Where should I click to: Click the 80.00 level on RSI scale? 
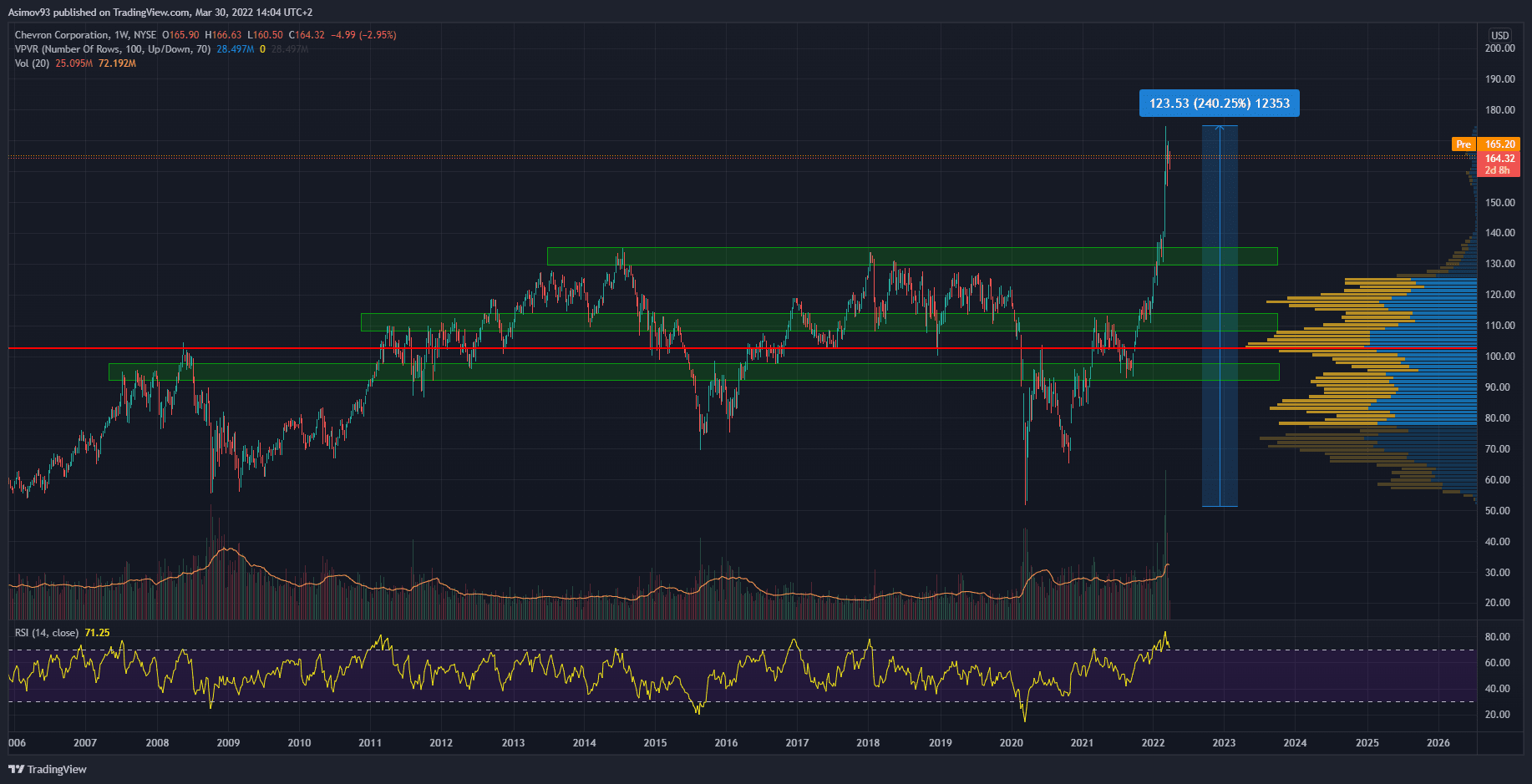(x=1497, y=637)
